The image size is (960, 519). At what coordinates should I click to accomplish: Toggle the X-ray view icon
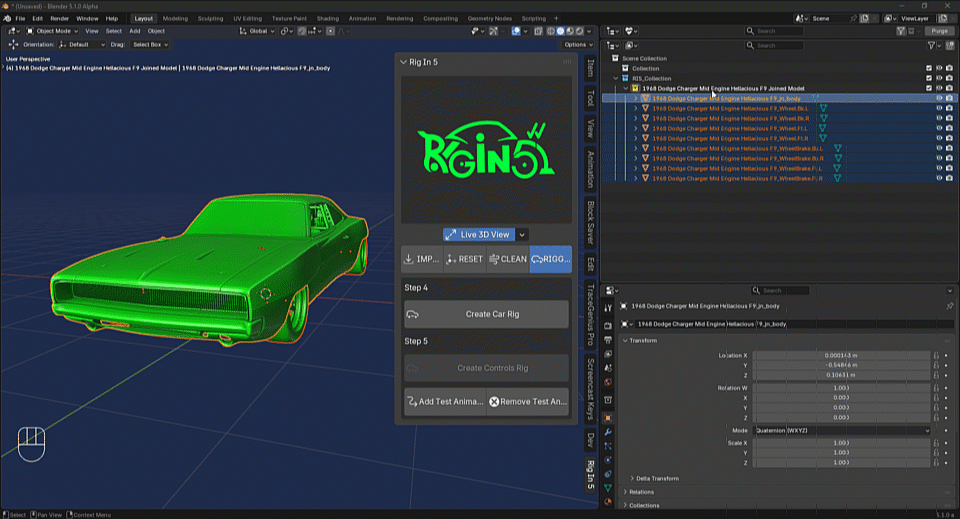pyautogui.click(x=538, y=31)
